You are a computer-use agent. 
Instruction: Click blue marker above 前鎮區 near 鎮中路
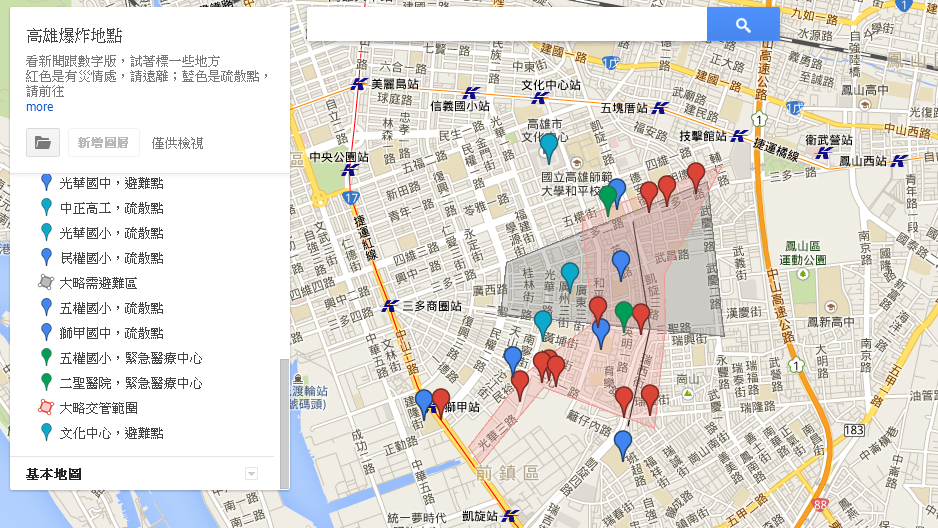(623, 445)
